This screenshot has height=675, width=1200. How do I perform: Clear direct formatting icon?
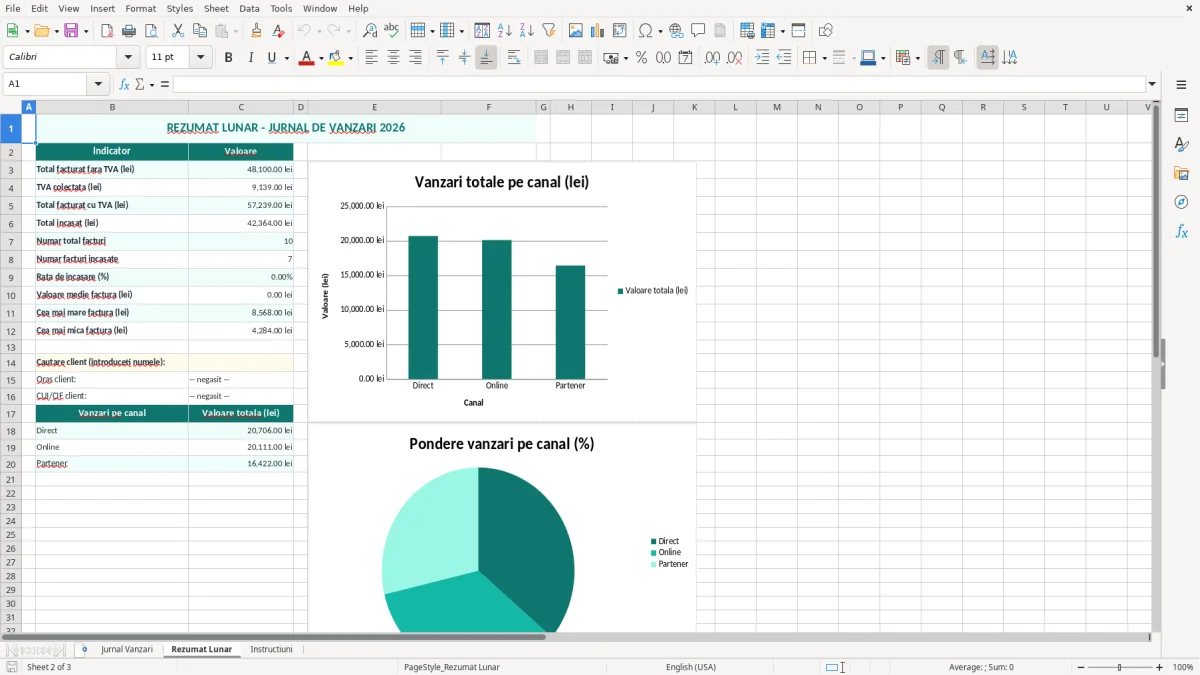(279, 31)
